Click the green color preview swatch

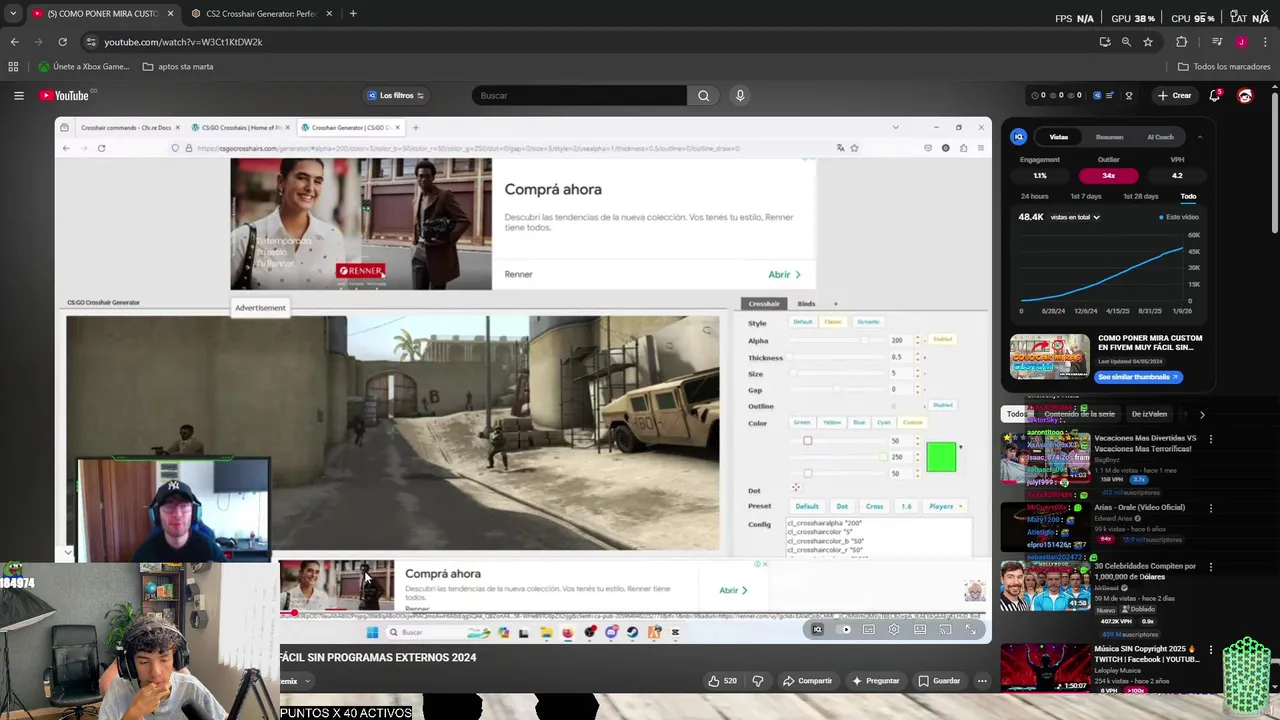pyautogui.click(x=941, y=457)
